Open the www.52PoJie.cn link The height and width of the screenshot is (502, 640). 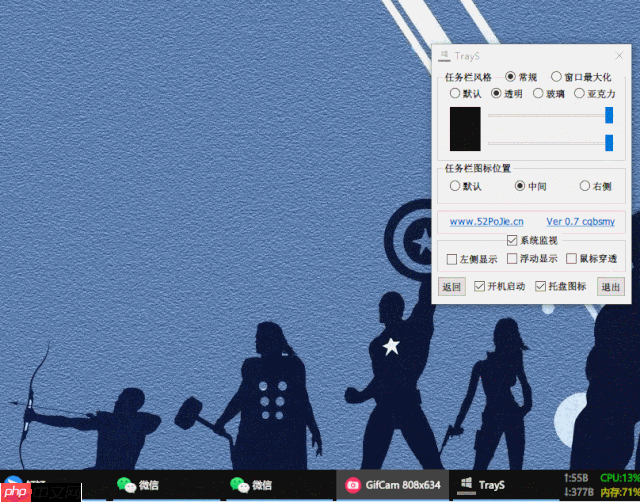[x=487, y=222]
